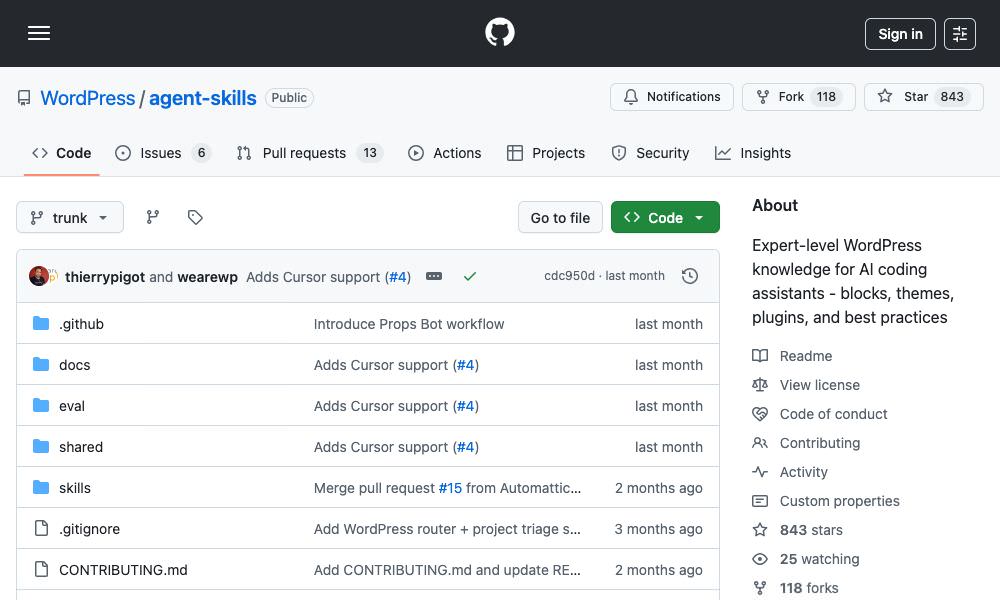
Task: Open commit history via the clock icon
Action: (x=690, y=275)
